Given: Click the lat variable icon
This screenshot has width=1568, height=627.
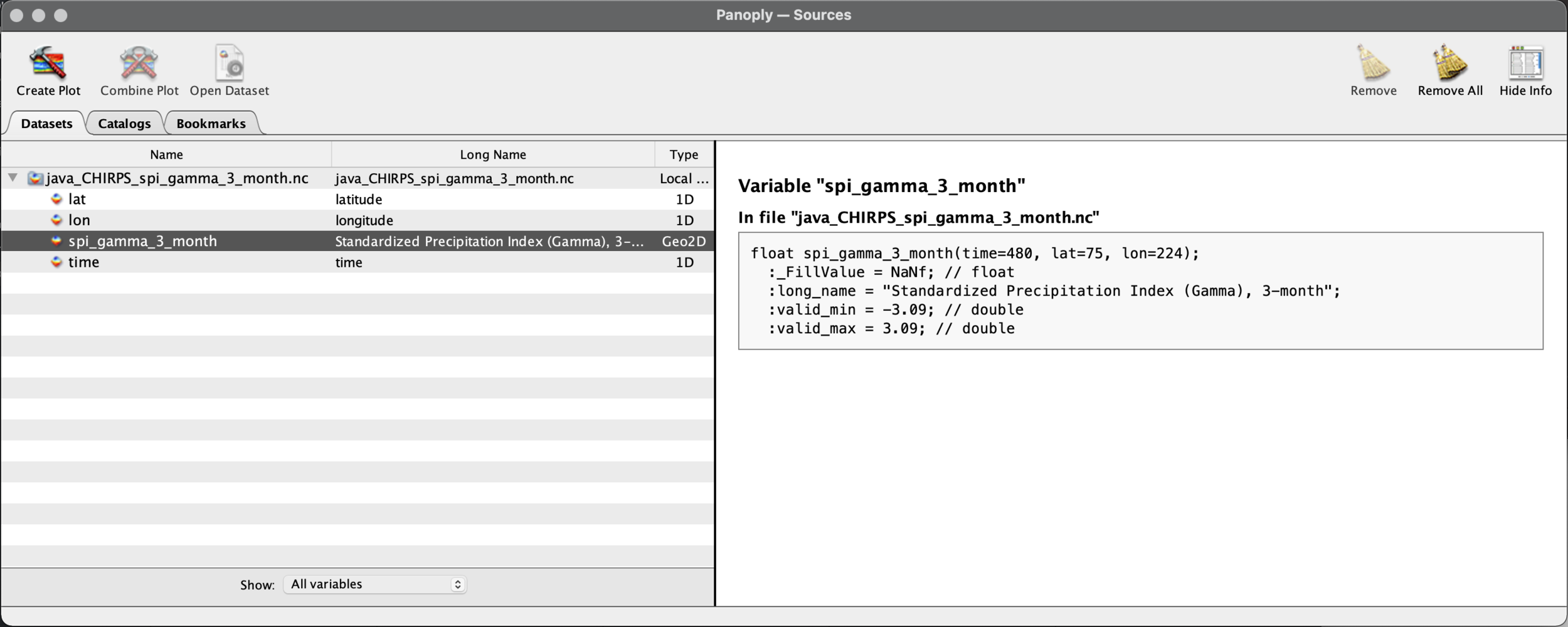Looking at the screenshot, I should click(56, 200).
